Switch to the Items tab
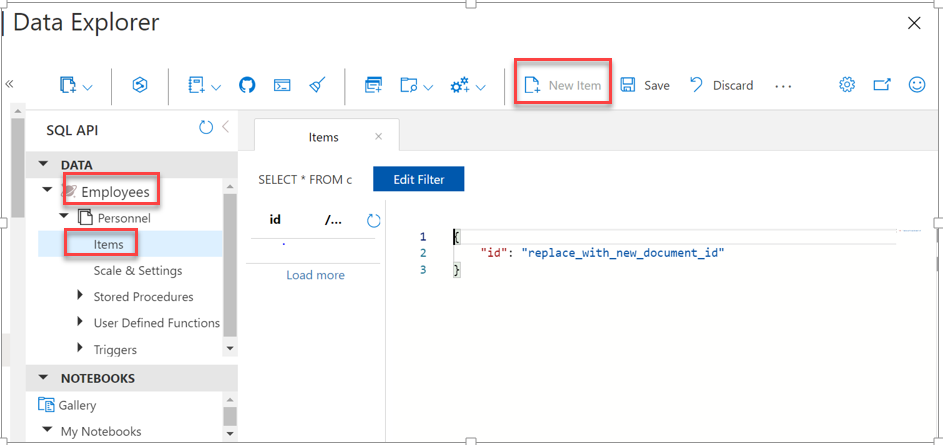The width and height of the screenshot is (943, 445). (323, 137)
